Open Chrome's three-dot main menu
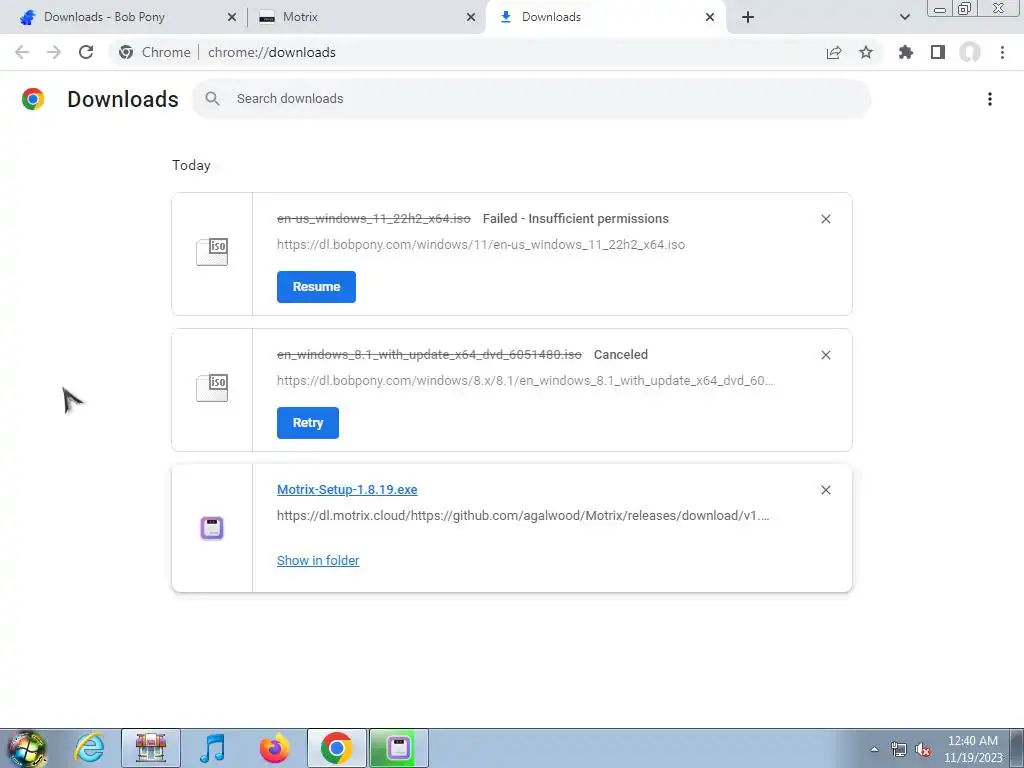The width and height of the screenshot is (1024, 768). pos(1002,52)
